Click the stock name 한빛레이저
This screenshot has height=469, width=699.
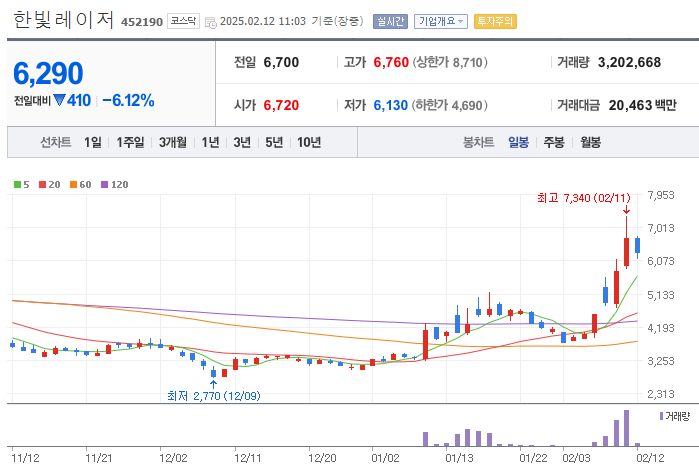(x=64, y=20)
